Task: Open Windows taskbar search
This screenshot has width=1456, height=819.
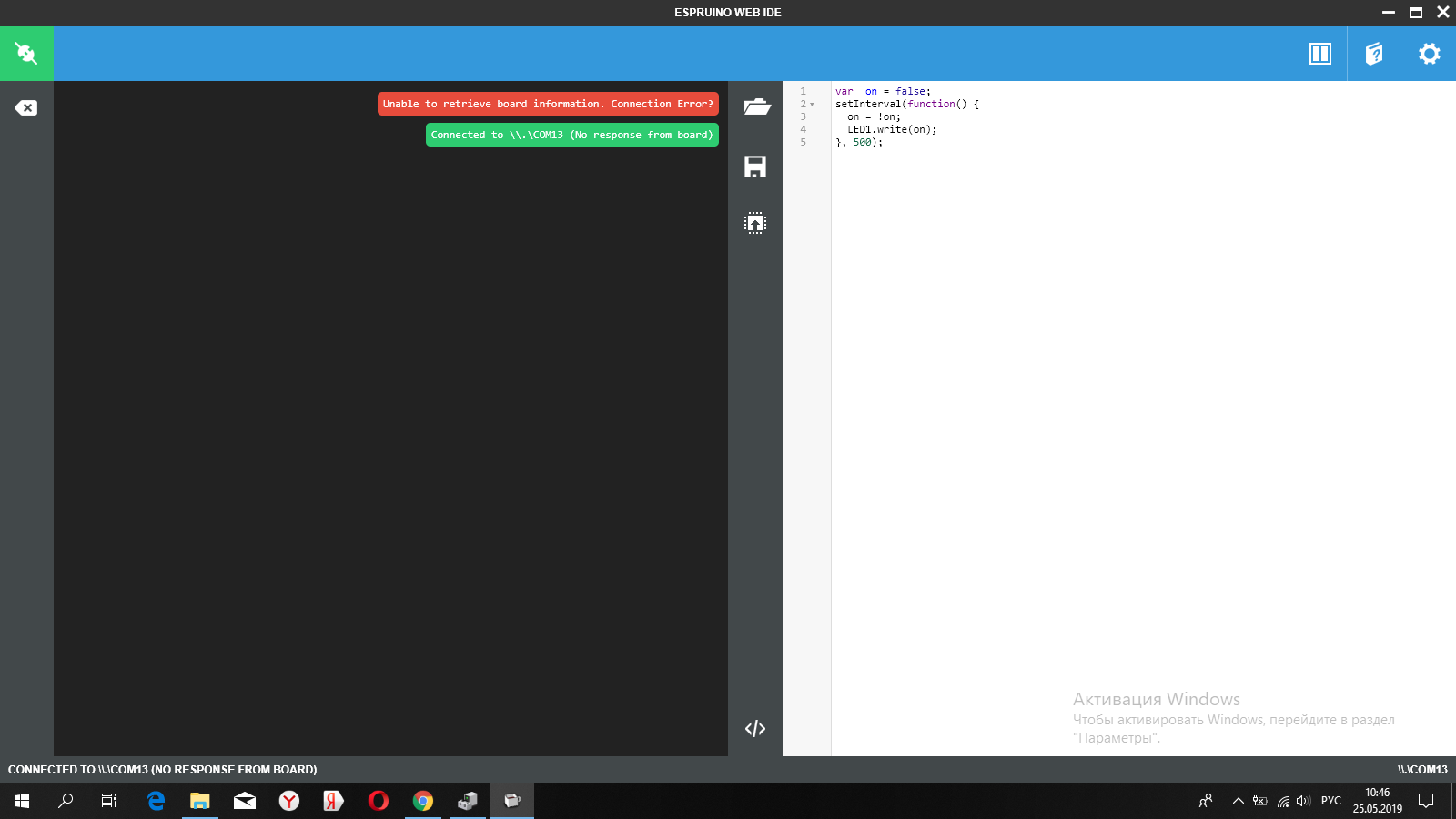Action: pos(66,801)
